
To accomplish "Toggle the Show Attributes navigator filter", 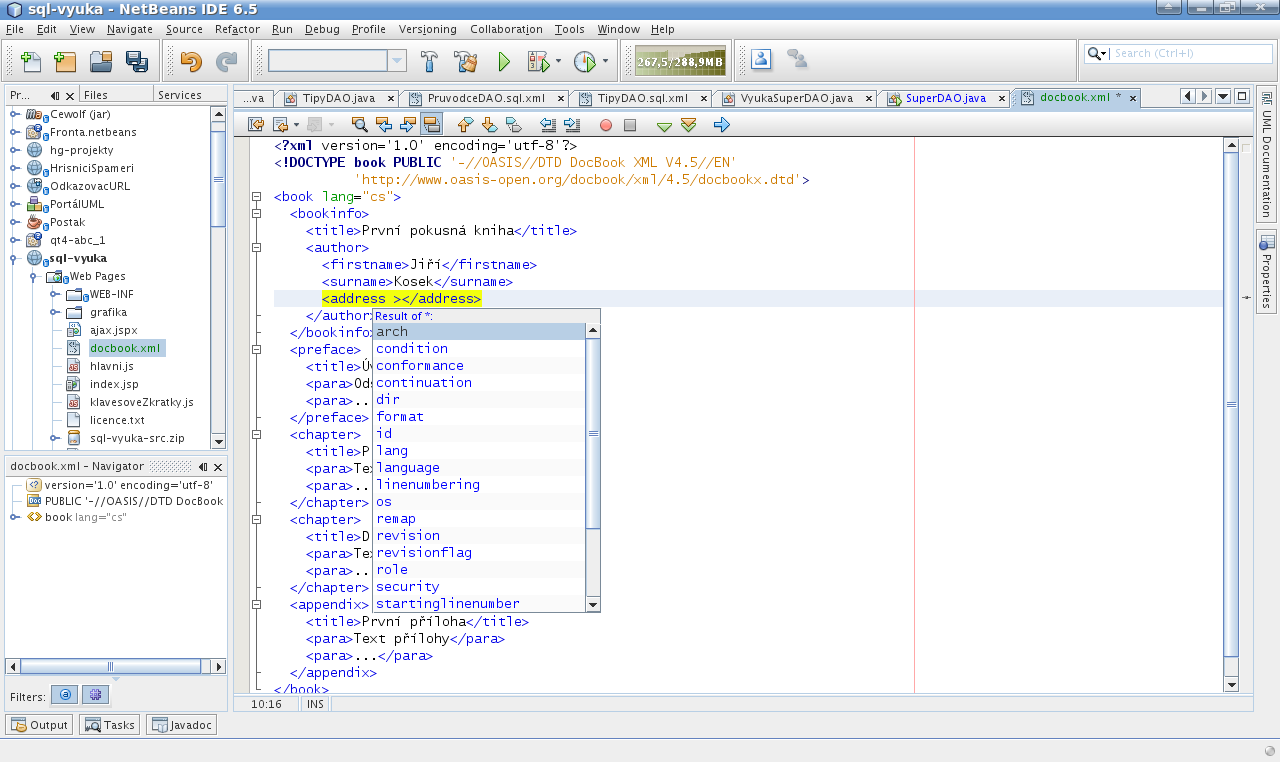I will (64, 695).
